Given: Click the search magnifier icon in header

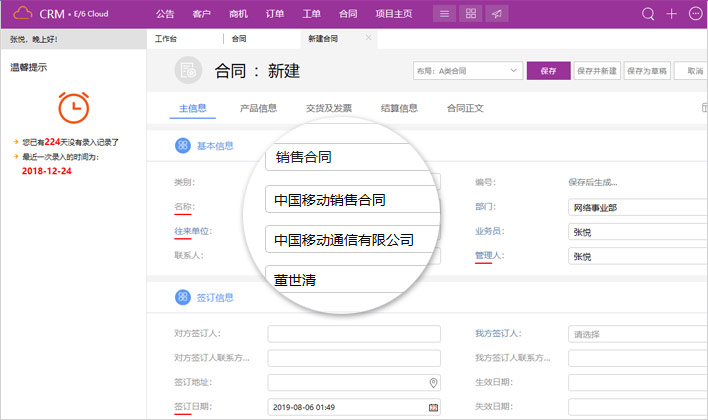Looking at the screenshot, I should tap(648, 14).
